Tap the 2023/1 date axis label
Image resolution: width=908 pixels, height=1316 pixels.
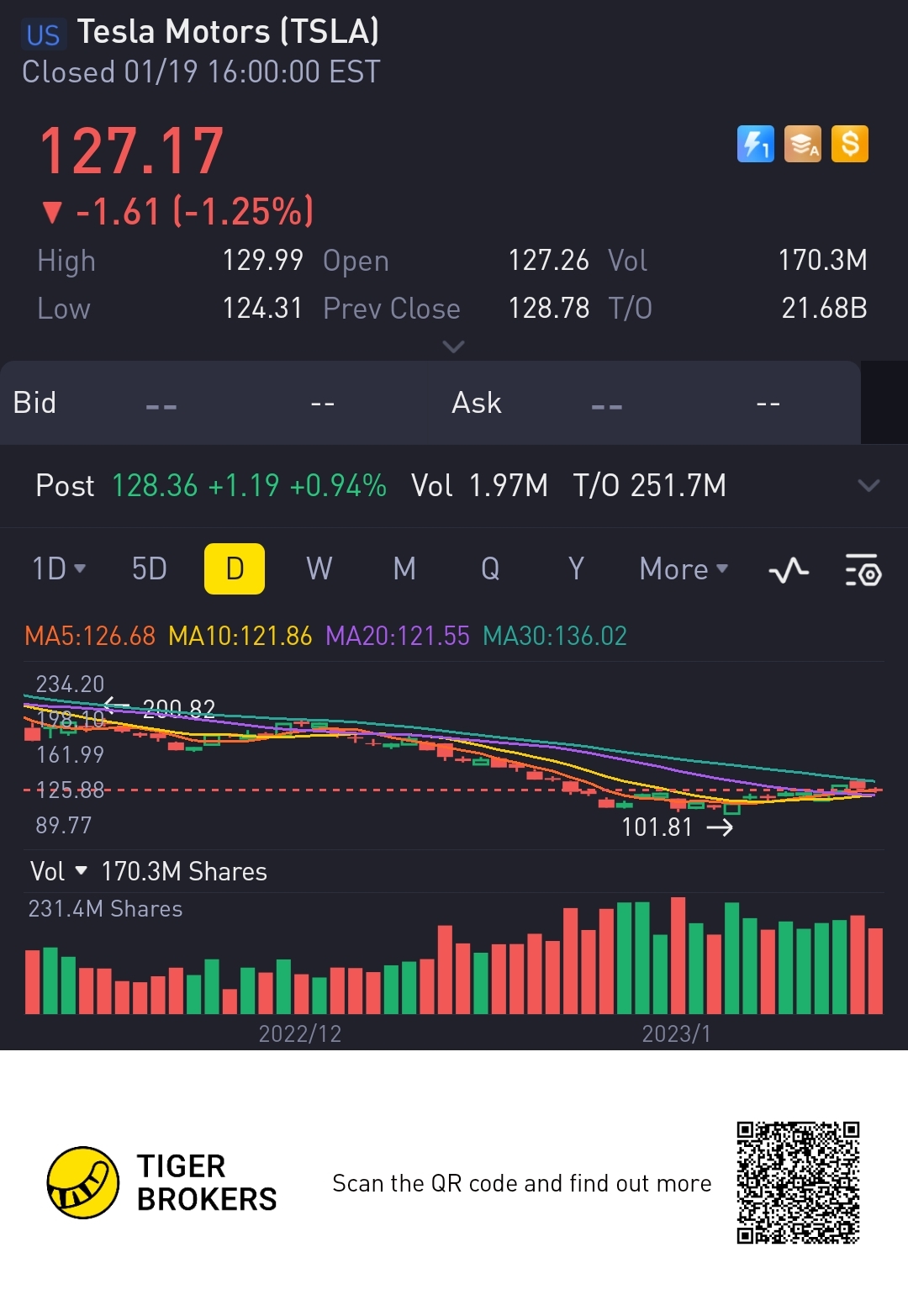[x=677, y=1033]
